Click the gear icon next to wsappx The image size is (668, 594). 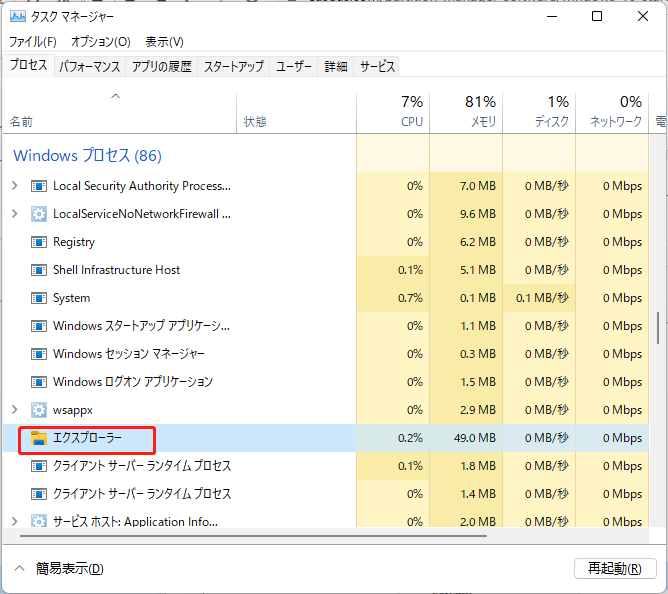[x=39, y=410]
